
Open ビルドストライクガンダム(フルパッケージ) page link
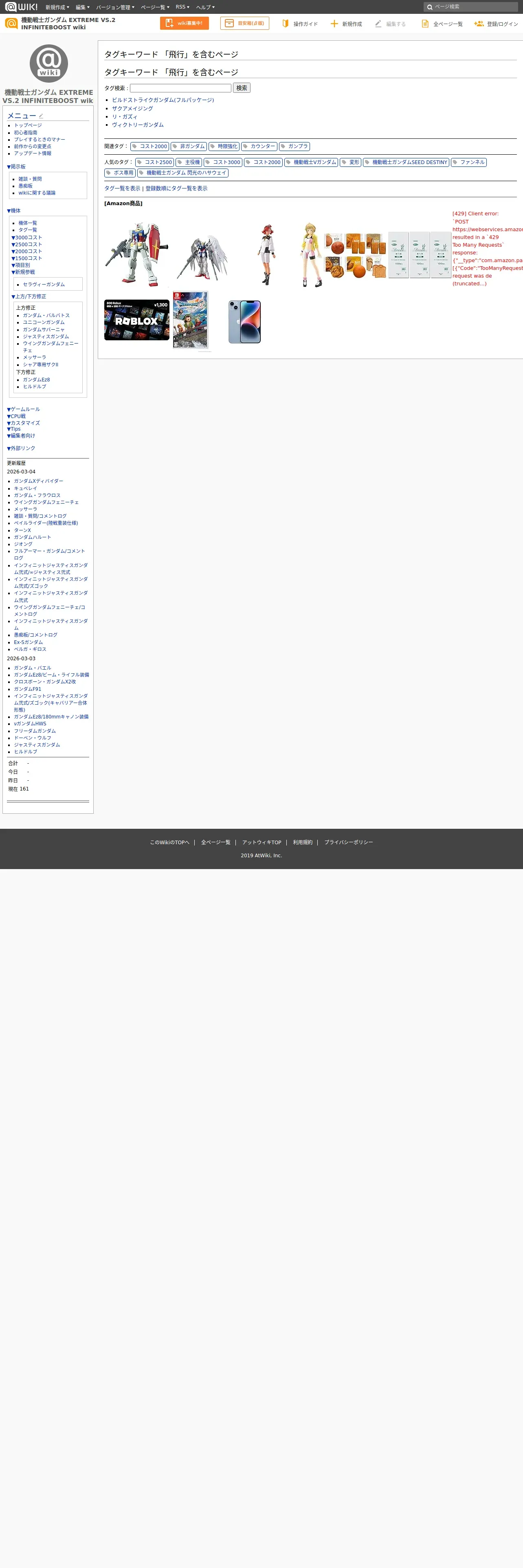(163, 100)
